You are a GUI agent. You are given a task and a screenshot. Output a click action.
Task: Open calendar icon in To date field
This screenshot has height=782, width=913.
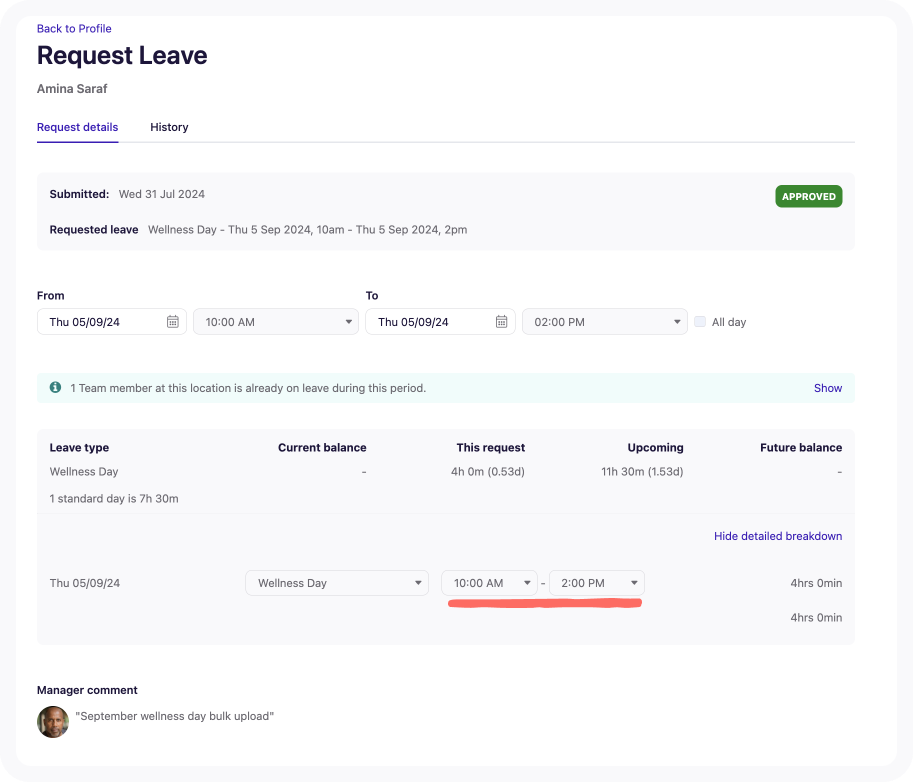click(501, 322)
